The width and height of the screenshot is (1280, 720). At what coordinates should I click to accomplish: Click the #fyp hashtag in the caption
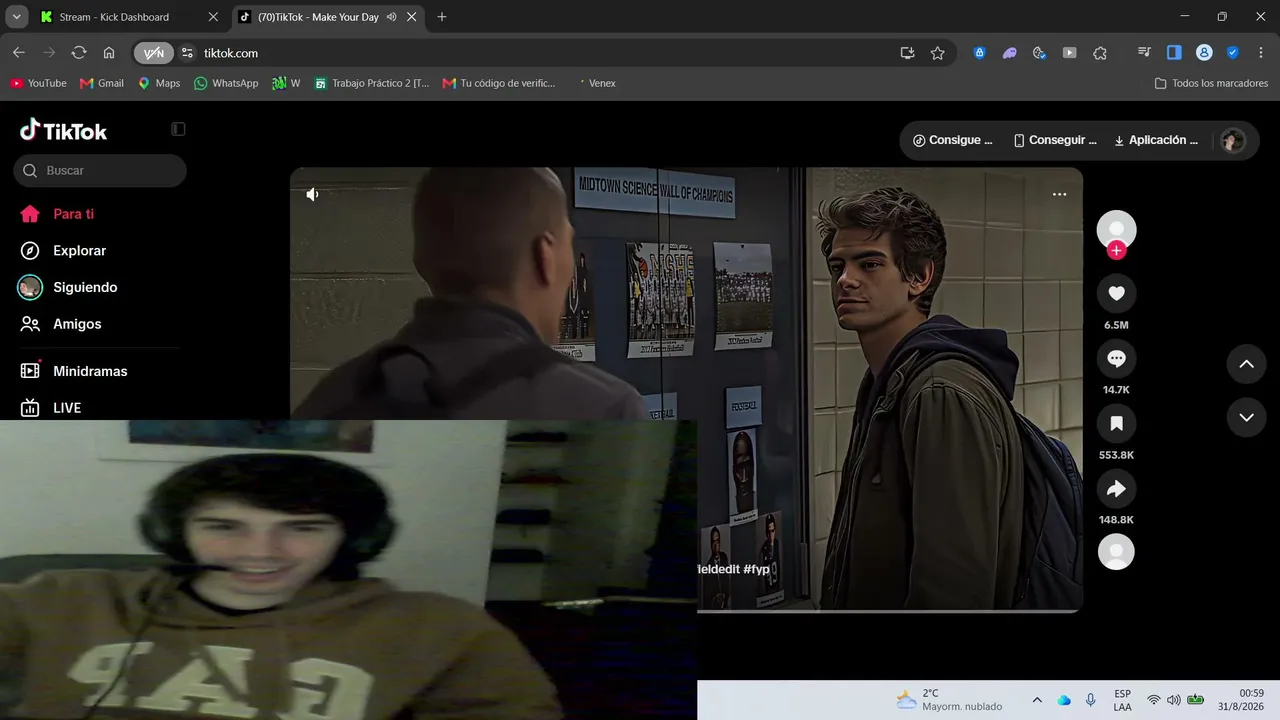(x=757, y=569)
